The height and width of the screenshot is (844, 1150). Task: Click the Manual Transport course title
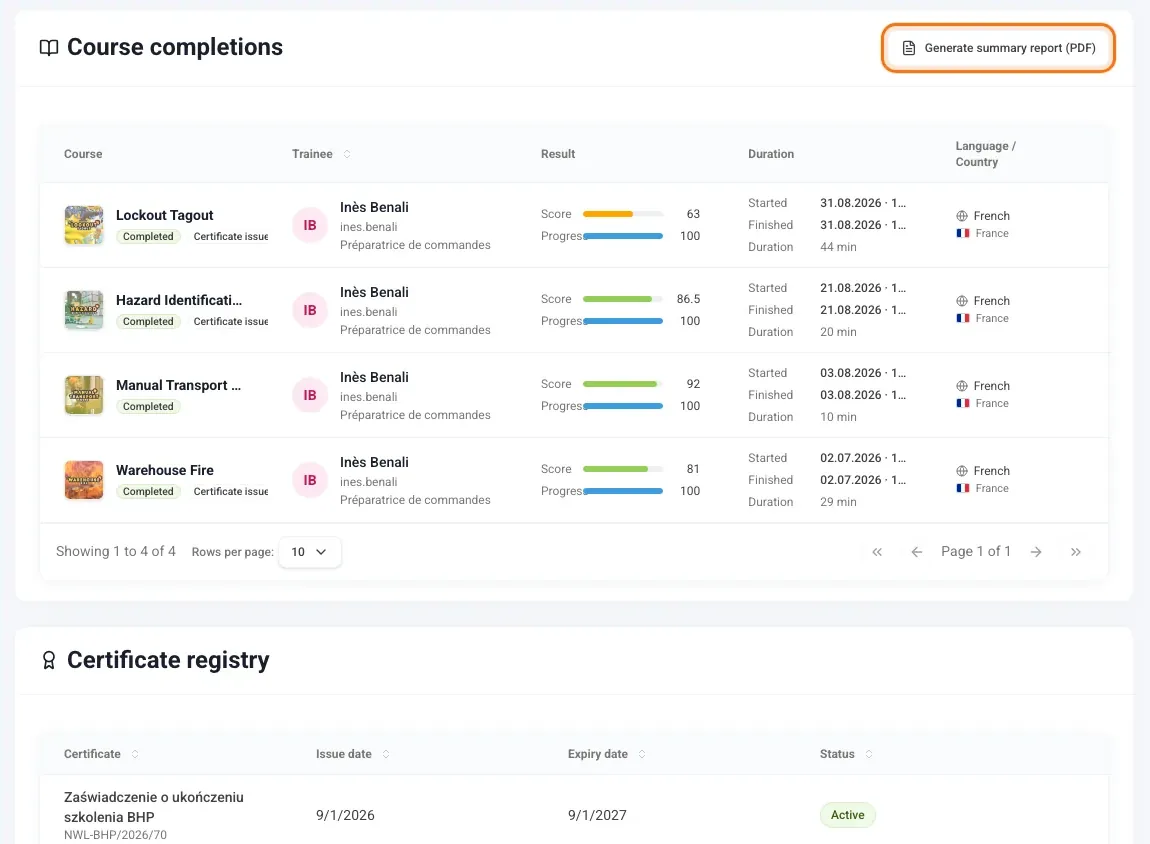(x=178, y=386)
